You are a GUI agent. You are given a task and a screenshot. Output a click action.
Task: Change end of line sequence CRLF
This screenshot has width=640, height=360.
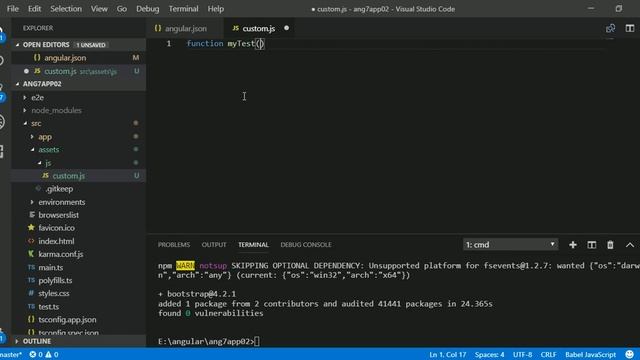point(549,355)
